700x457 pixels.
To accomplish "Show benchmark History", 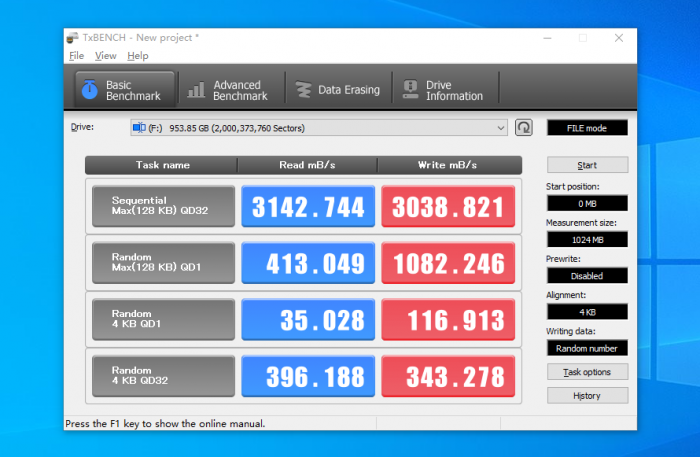I will point(587,395).
